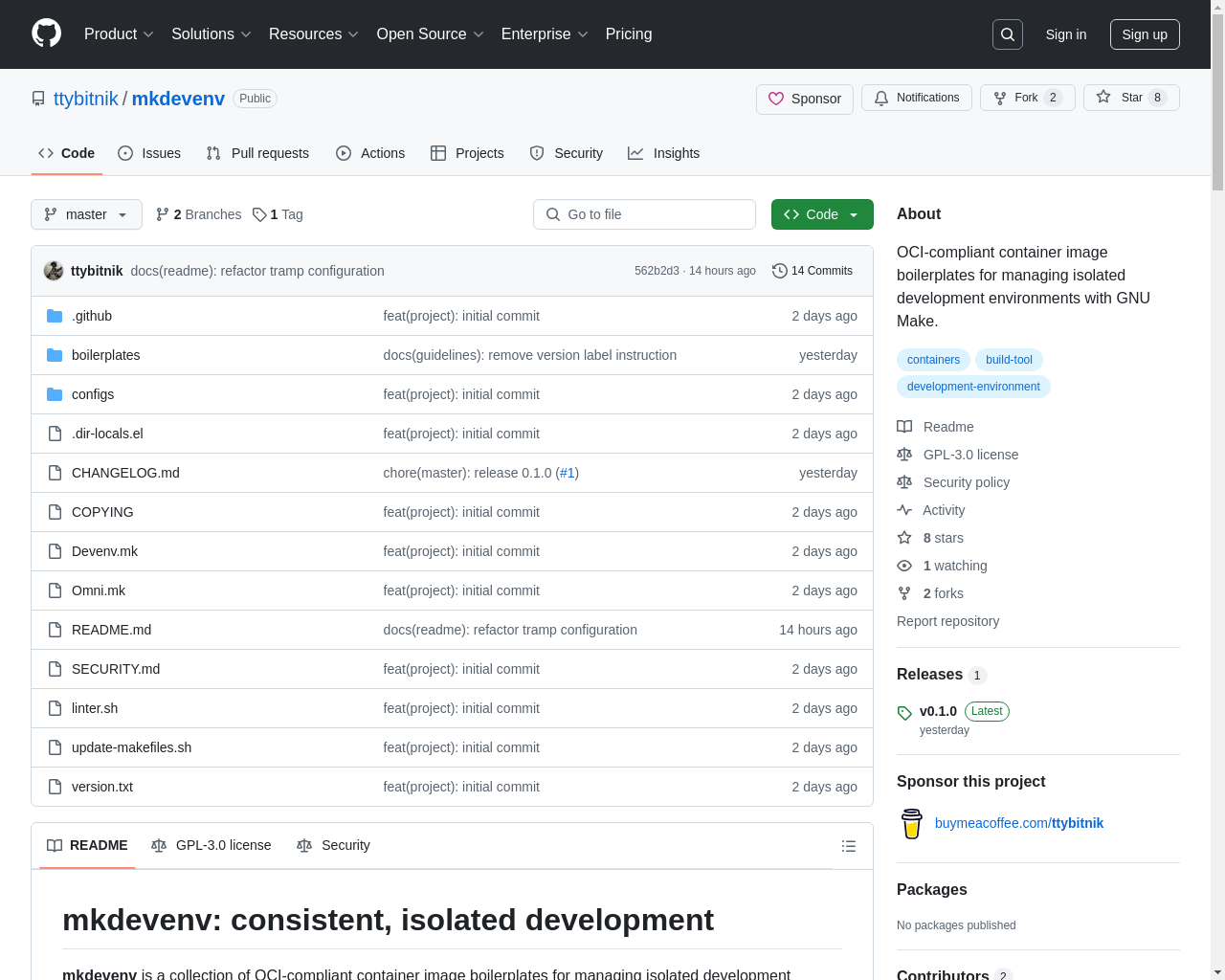Screen dimensions: 1225x980
Task: Switch to the Projects tab
Action: pyautogui.click(x=467, y=153)
